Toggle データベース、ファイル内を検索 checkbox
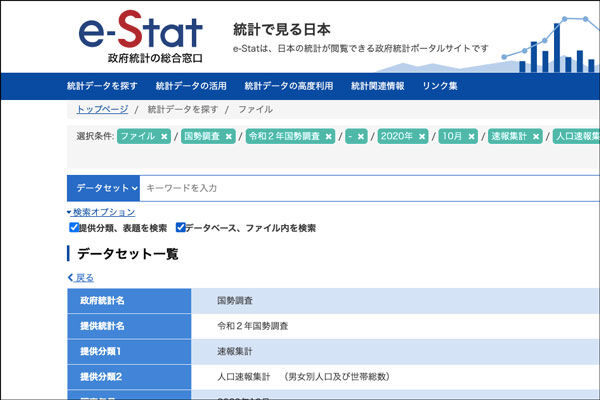 pyautogui.click(x=180, y=227)
